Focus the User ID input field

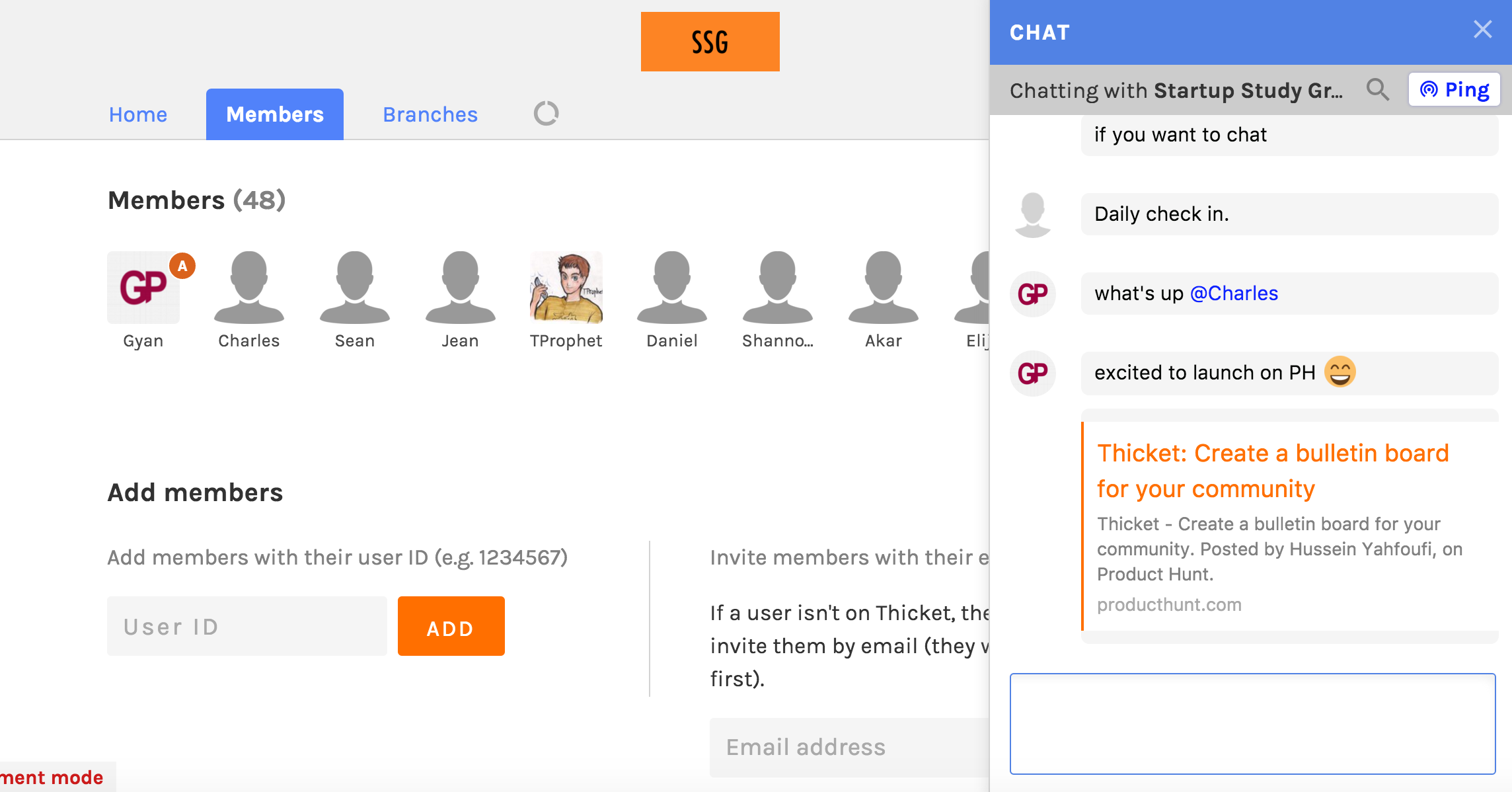tap(247, 626)
